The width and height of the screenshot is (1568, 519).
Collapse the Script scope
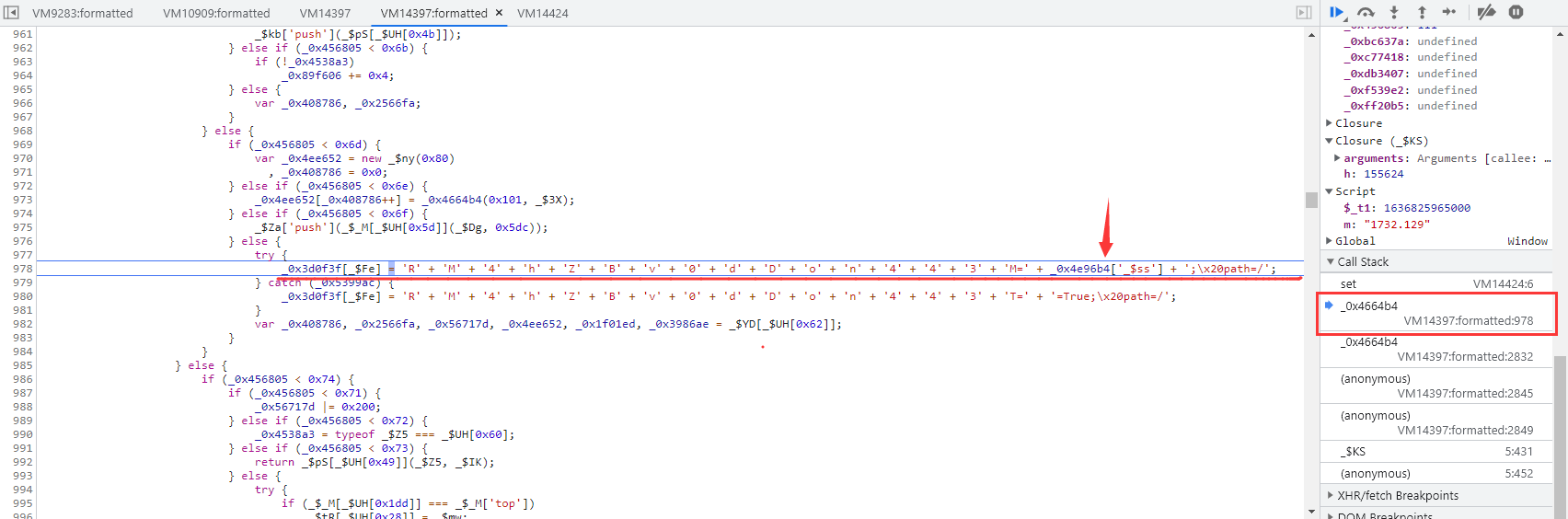point(1330,191)
